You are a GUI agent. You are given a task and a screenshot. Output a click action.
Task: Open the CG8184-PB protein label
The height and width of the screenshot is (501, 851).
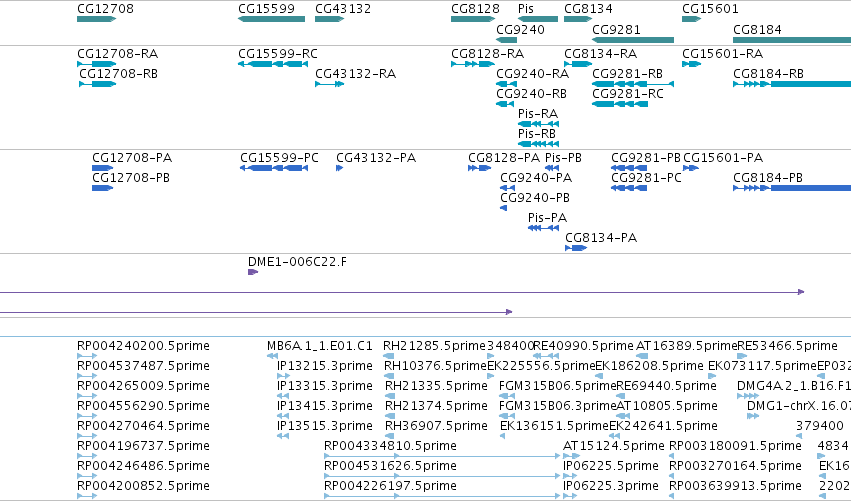click(x=768, y=178)
